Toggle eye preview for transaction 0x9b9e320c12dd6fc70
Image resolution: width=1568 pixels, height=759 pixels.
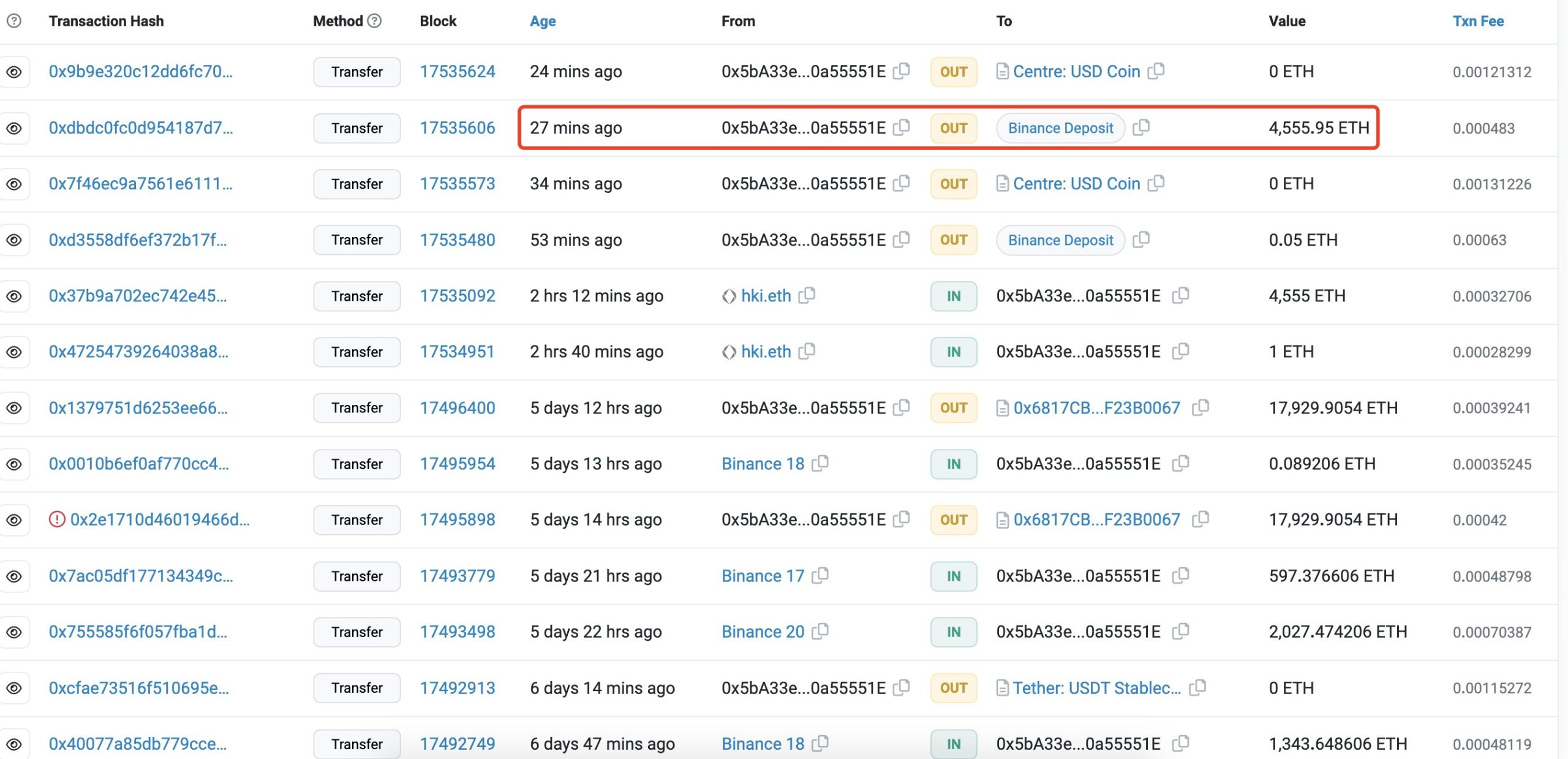(14, 72)
